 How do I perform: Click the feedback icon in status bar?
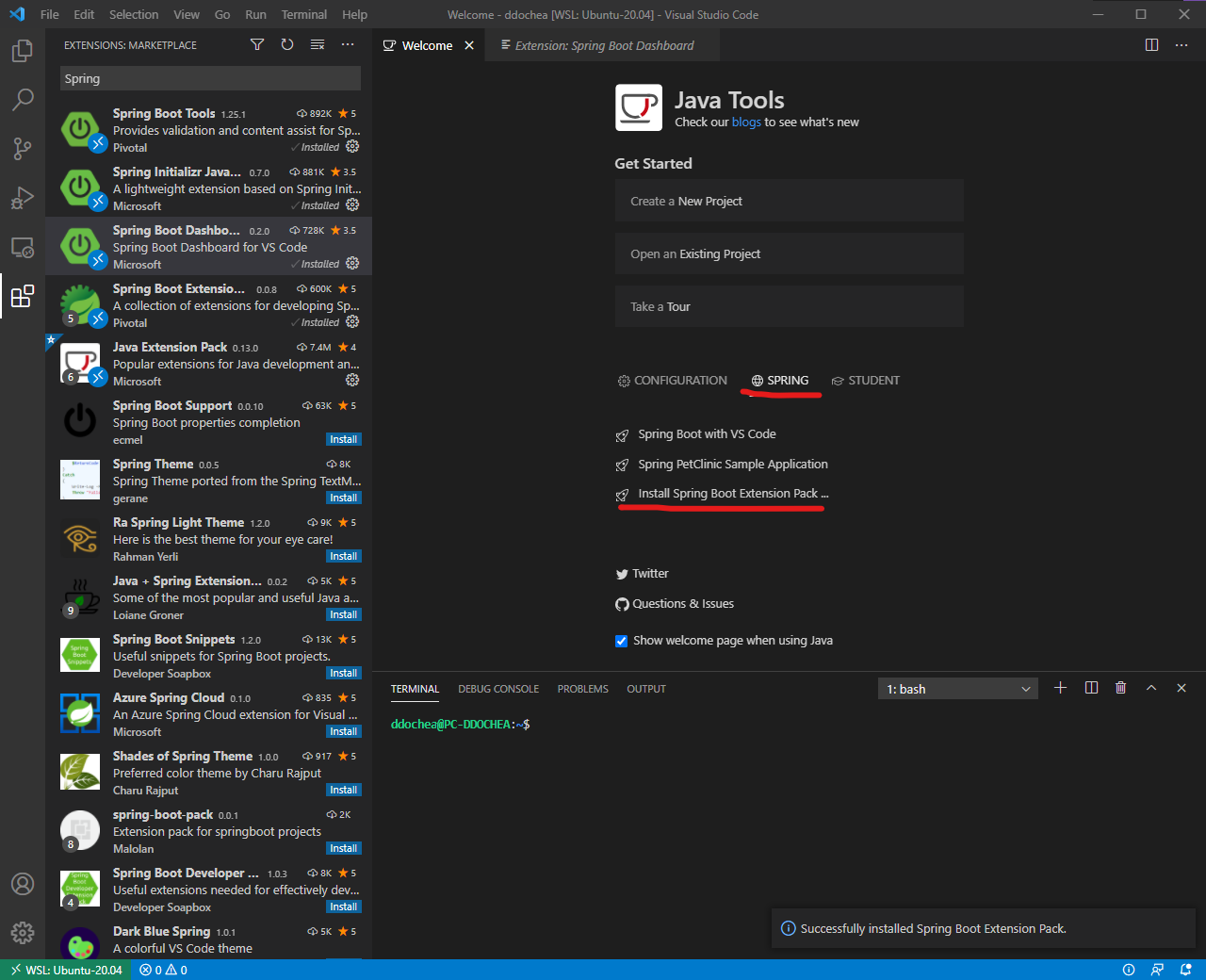point(1158,970)
